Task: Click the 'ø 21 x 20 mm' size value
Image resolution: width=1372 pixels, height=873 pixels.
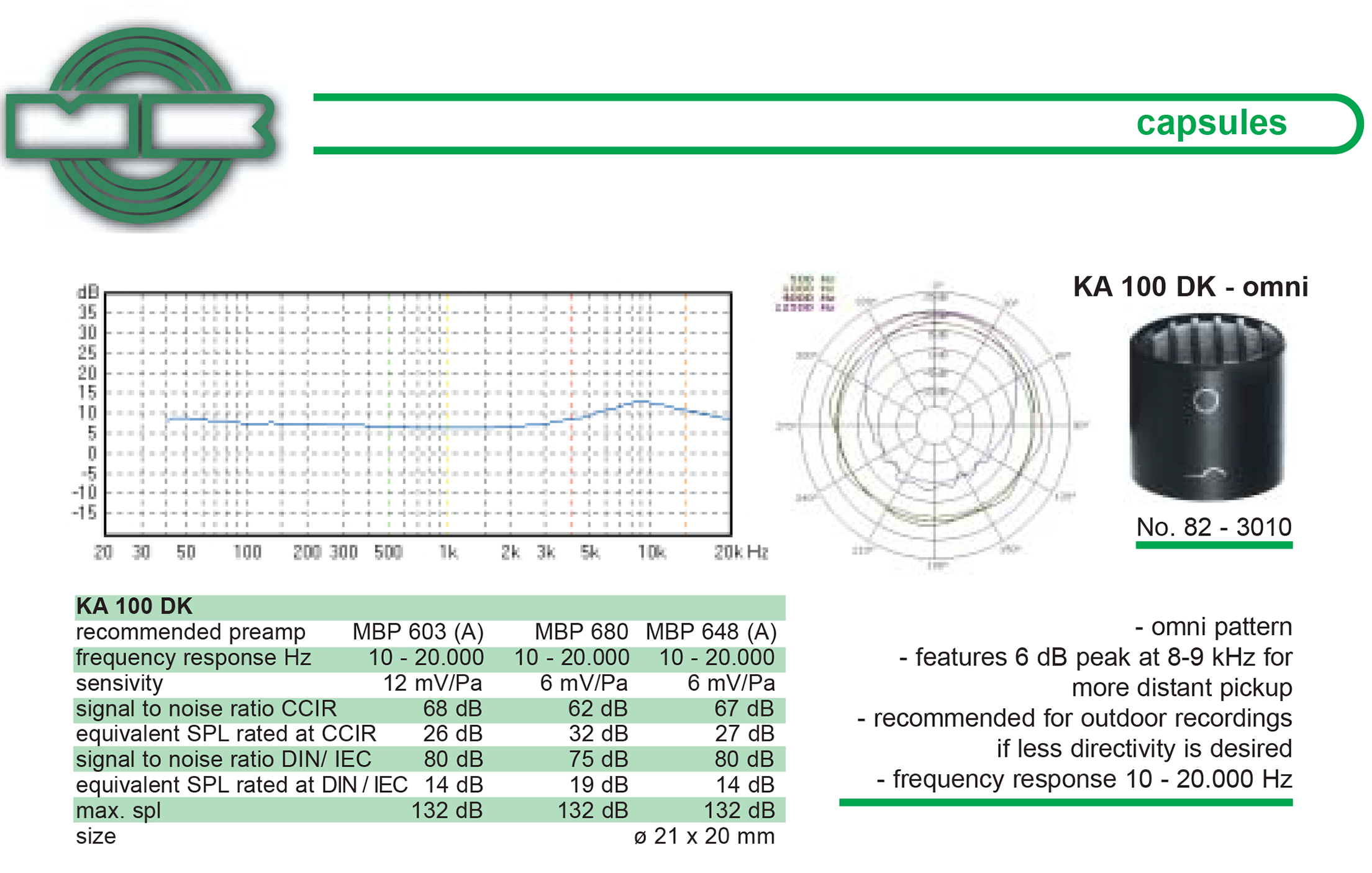Action: tap(704, 836)
